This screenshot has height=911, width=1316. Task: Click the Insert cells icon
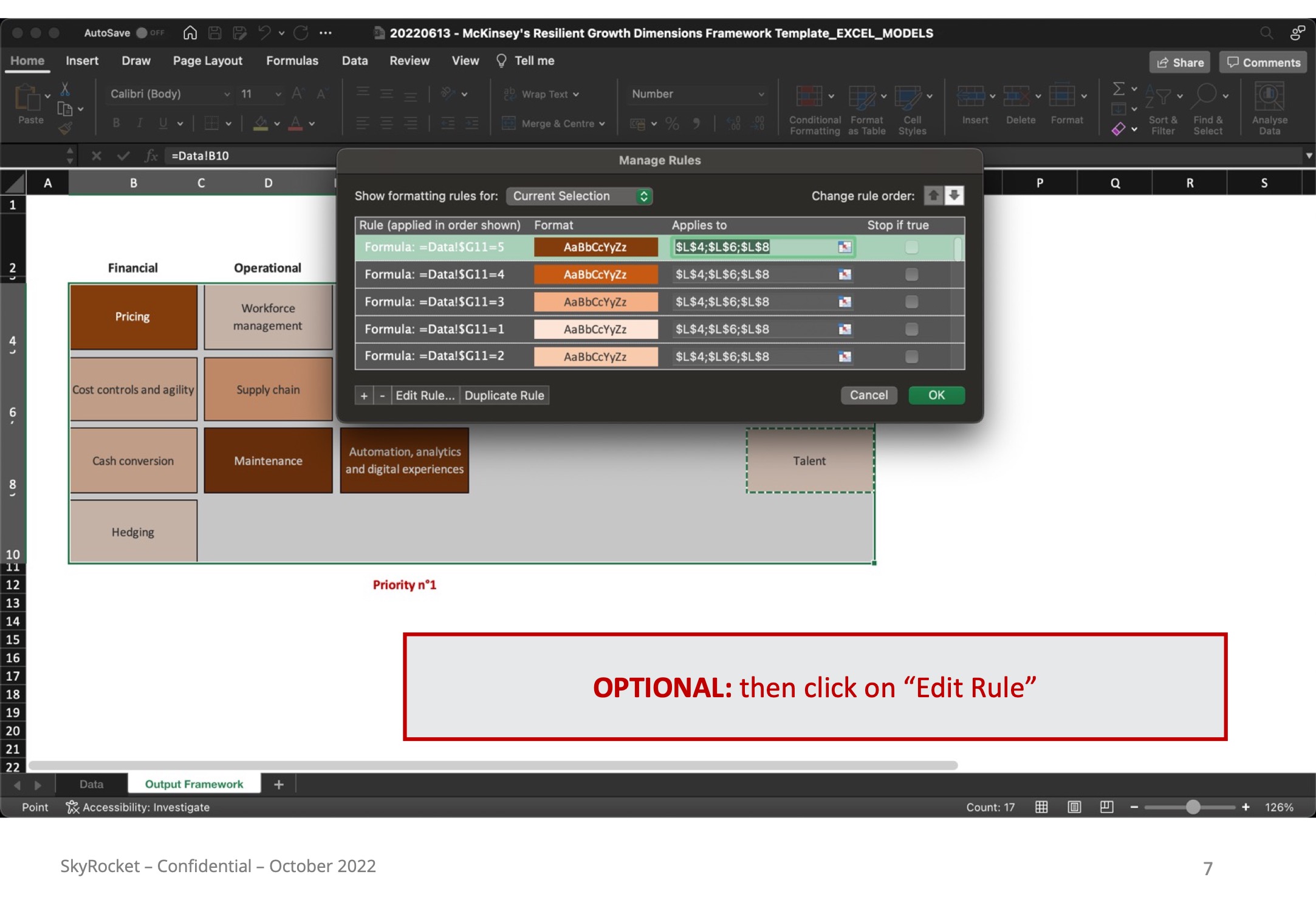pos(970,96)
